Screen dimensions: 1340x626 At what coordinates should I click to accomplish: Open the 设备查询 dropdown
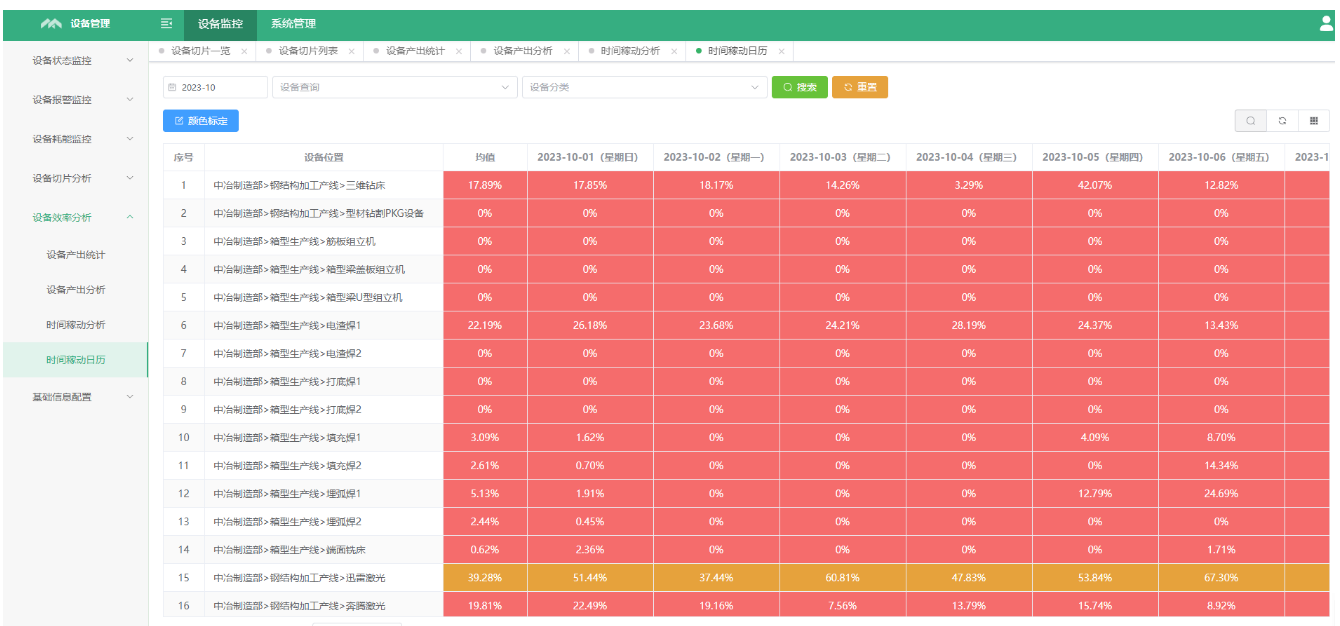coord(395,87)
